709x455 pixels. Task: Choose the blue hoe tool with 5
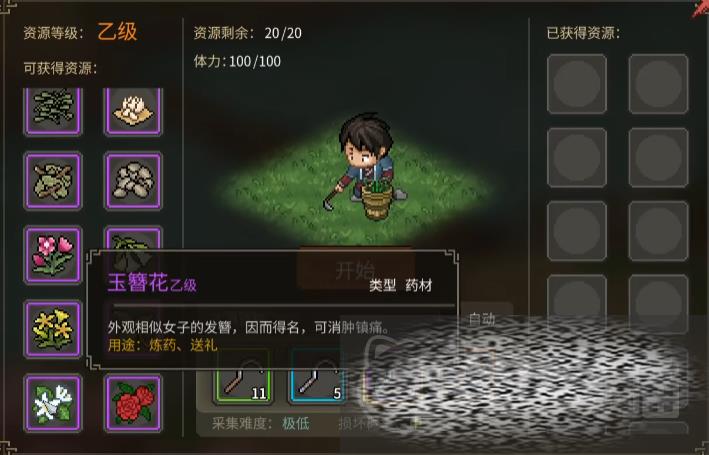(x=319, y=382)
